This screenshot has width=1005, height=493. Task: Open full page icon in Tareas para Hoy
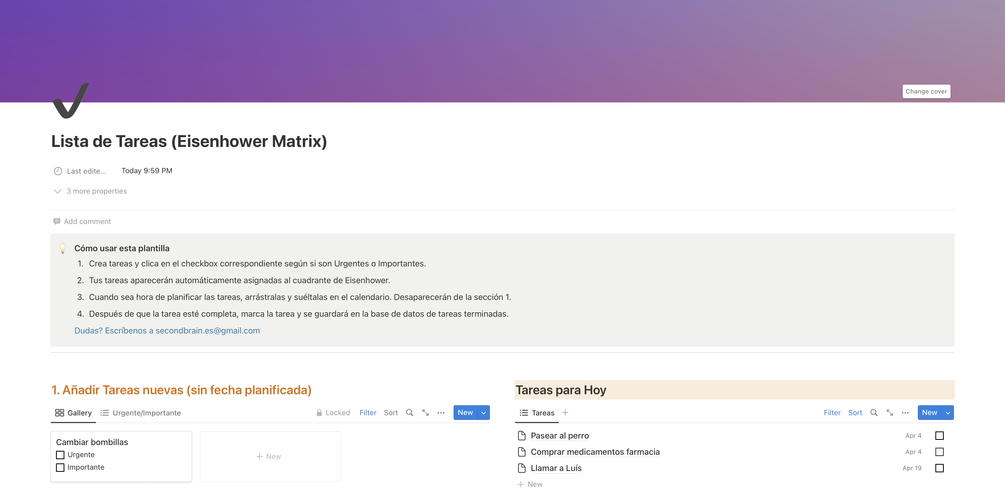point(890,413)
